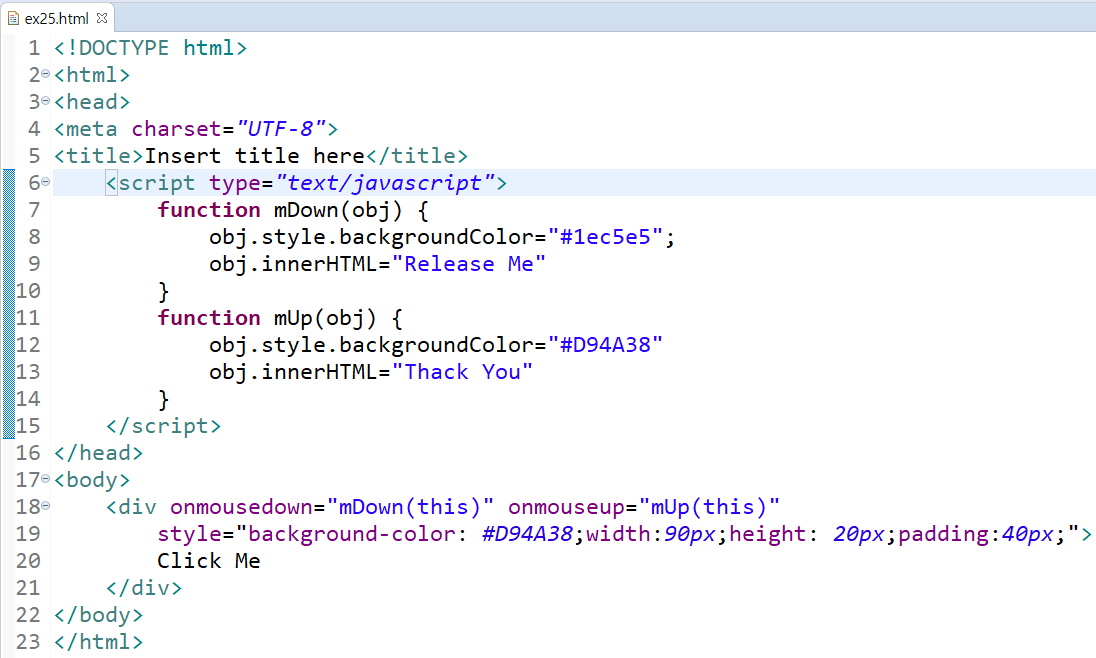Screen dimensions: 1096x658
Task: Click the "mDown(this)" handler value
Action: 411,508
